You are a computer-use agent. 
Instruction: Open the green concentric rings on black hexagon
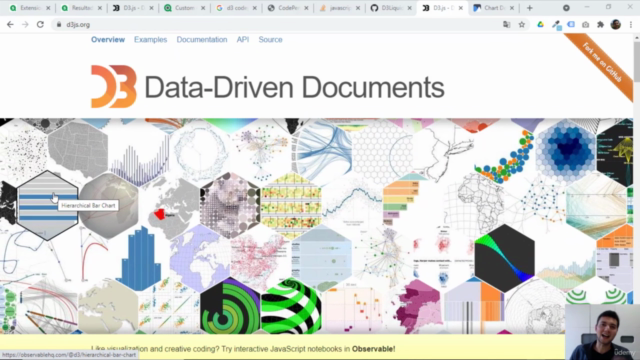point(230,306)
